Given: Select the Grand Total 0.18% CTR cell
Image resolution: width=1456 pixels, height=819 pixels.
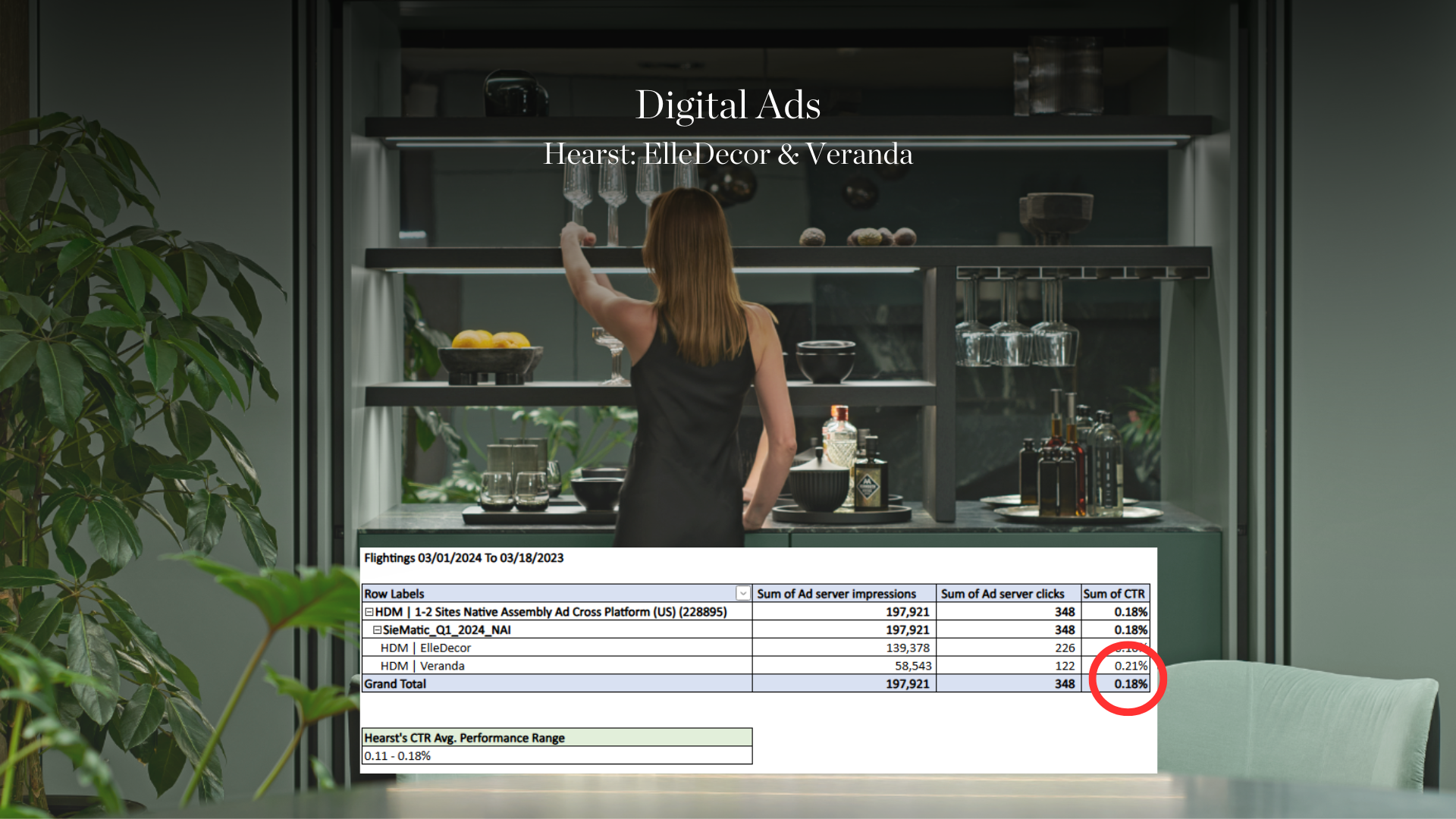Looking at the screenshot, I should coord(1130,684).
